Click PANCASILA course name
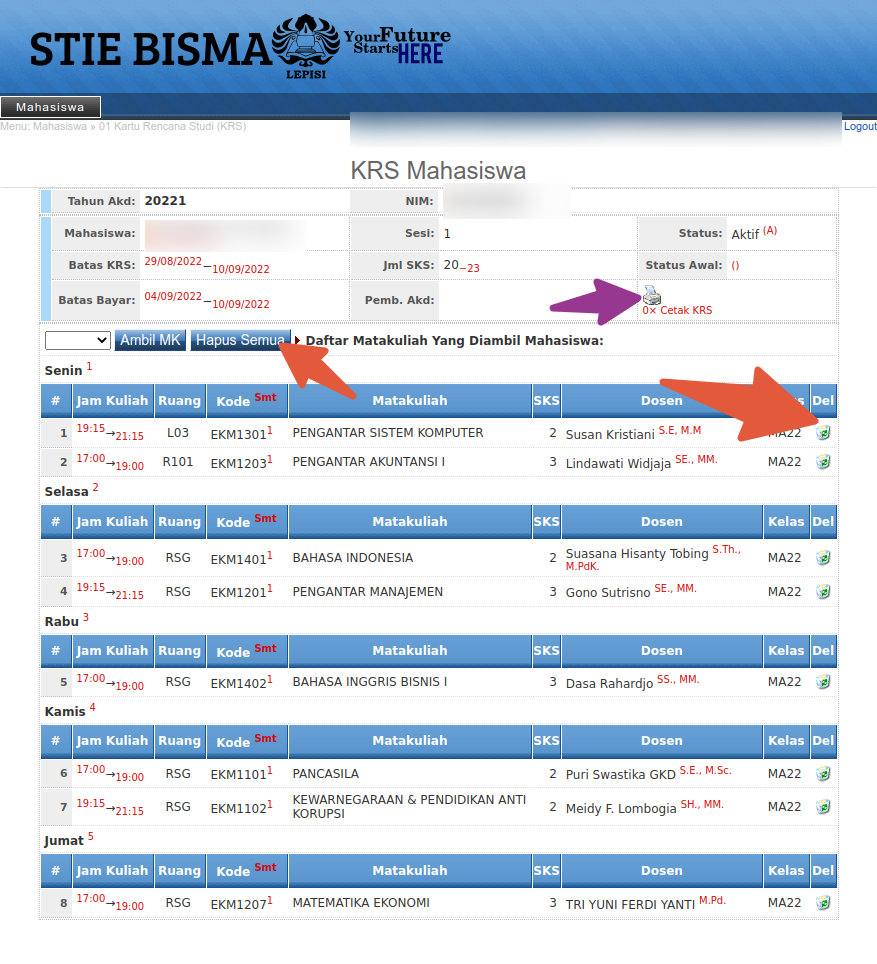The height and width of the screenshot is (964, 877). pyautogui.click(x=325, y=773)
